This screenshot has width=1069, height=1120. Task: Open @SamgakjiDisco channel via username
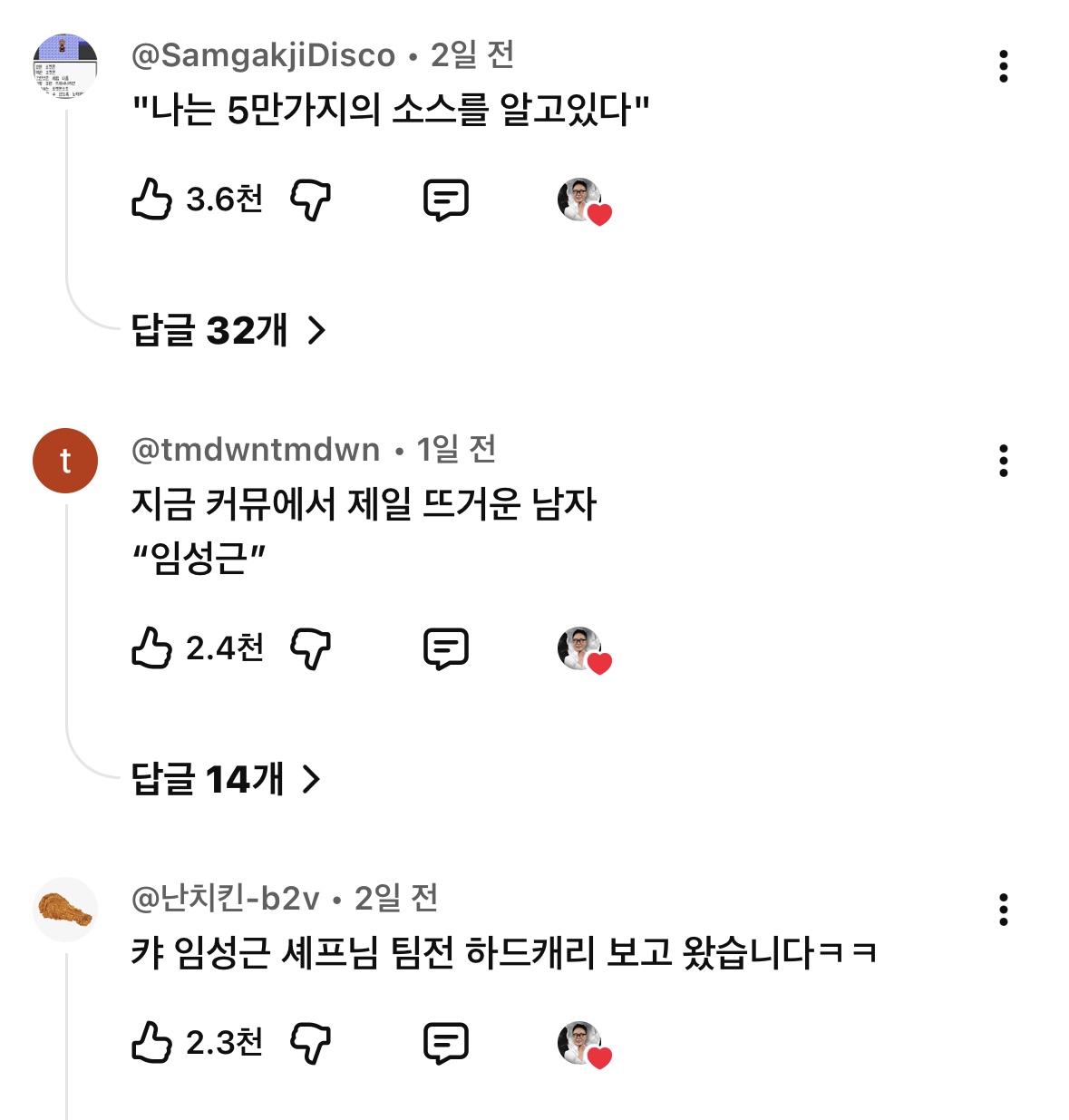(264, 55)
